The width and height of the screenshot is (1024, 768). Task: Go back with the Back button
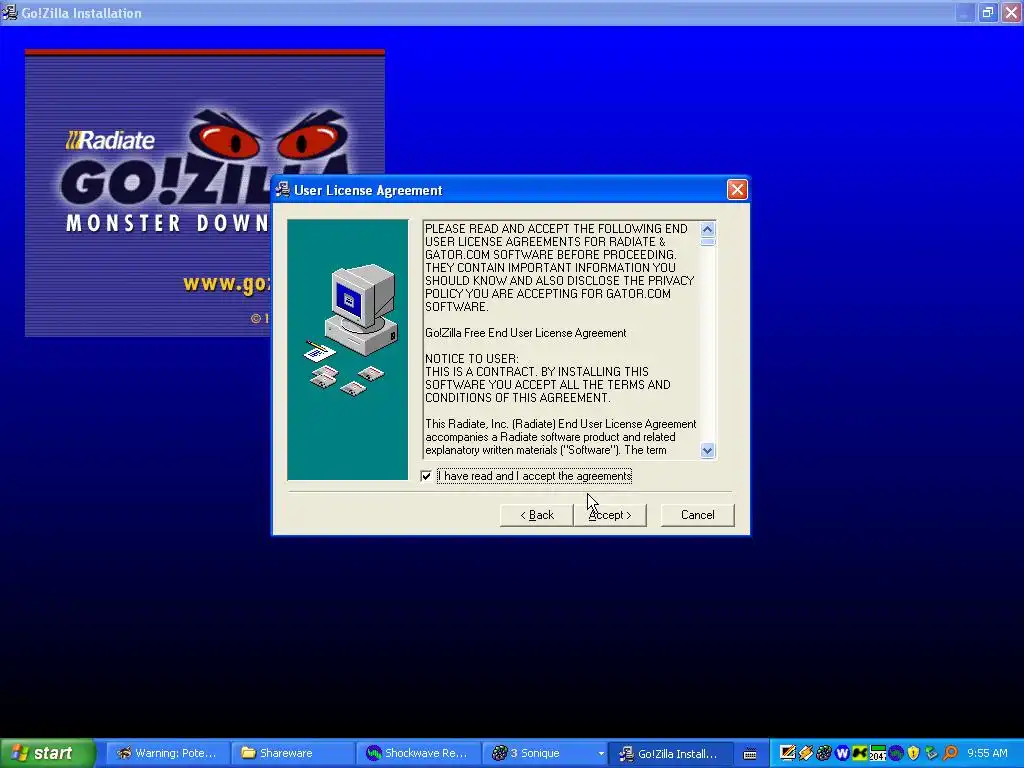coord(537,515)
